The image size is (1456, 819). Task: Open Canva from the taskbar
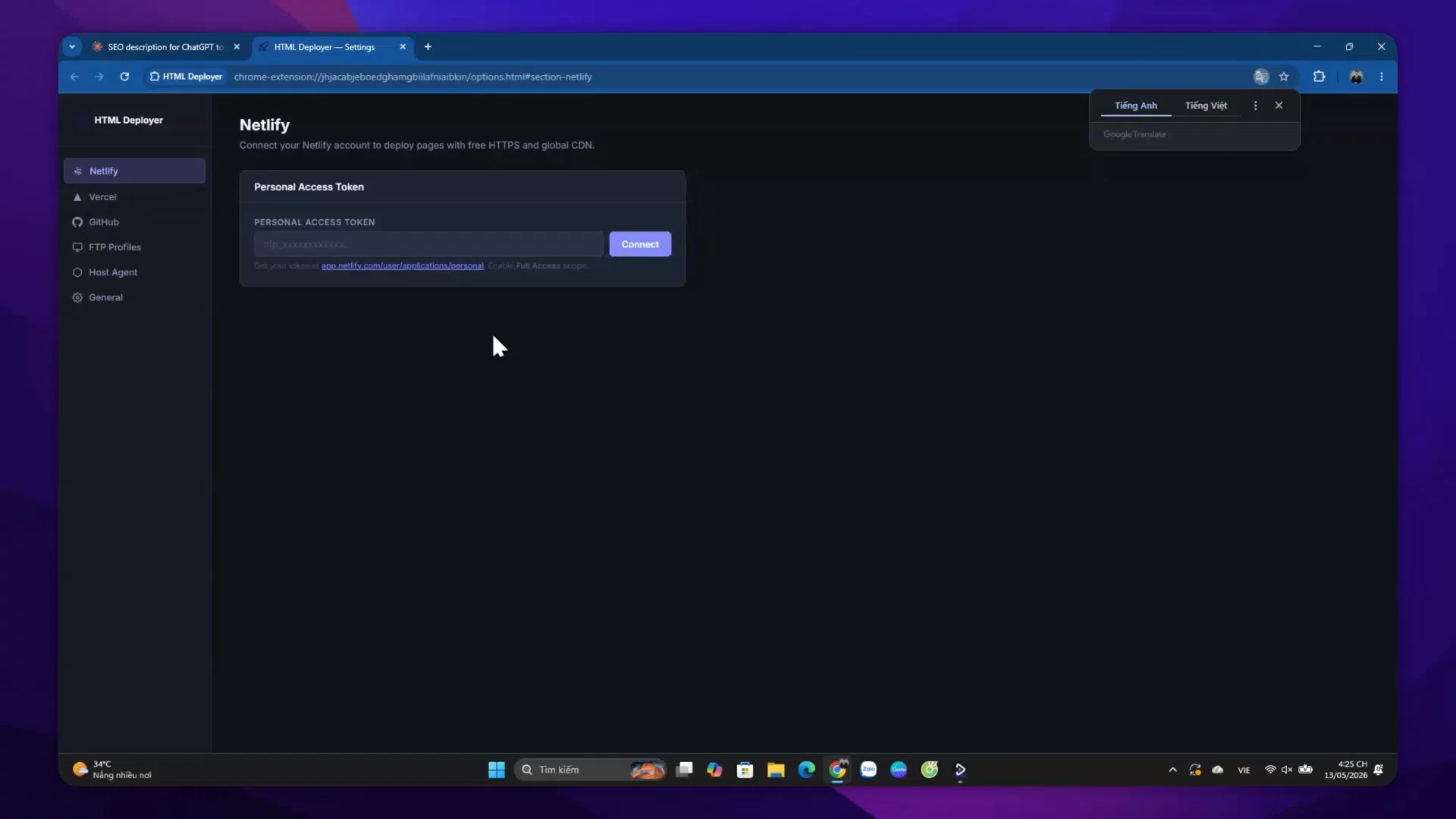[x=899, y=770]
